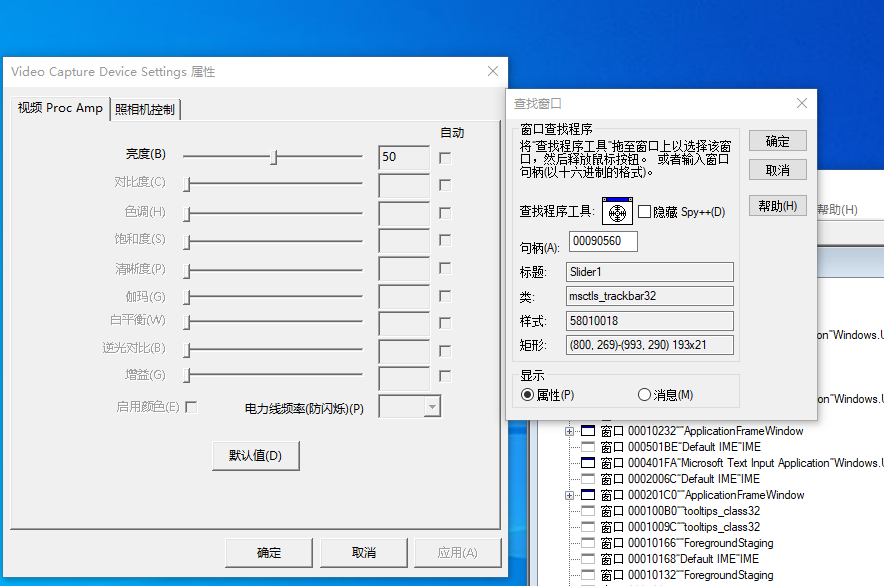884x586 pixels.
Task: Click the 类 field showing msctls_trackbar32
Action: (649, 296)
